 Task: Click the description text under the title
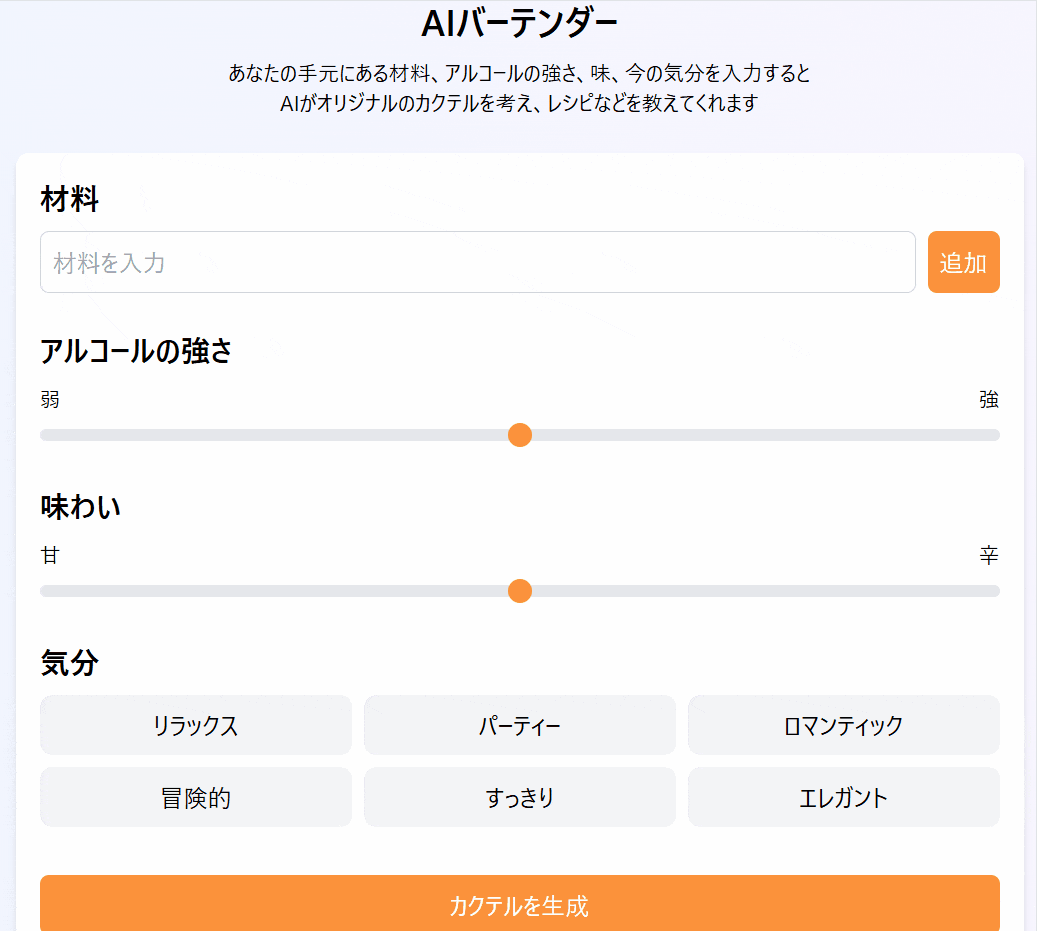pyautogui.click(x=519, y=88)
